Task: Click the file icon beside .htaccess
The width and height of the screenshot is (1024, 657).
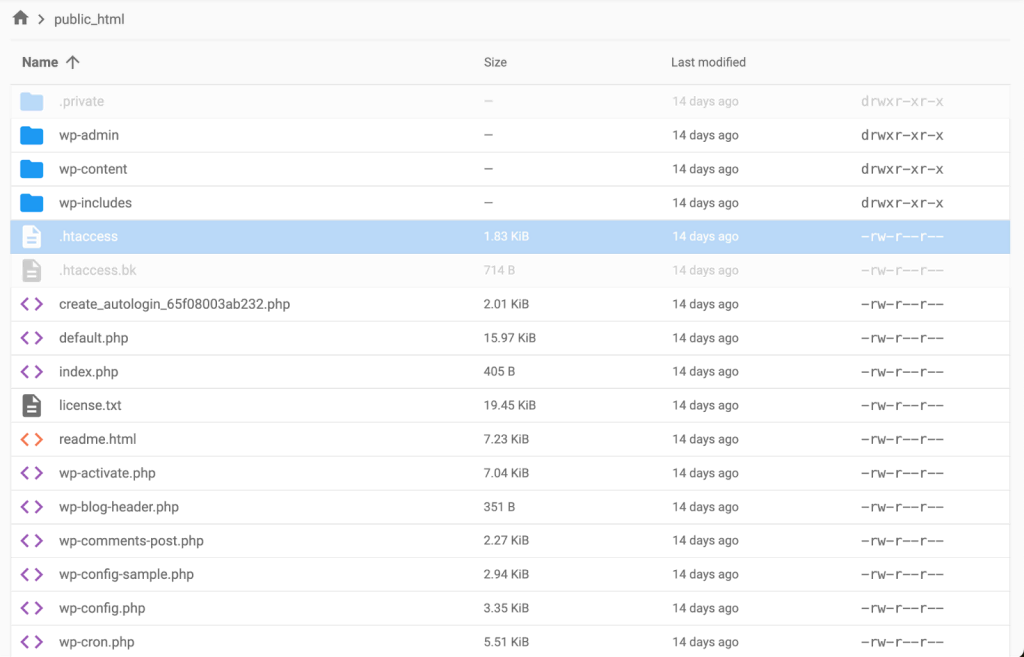Action: [31, 236]
